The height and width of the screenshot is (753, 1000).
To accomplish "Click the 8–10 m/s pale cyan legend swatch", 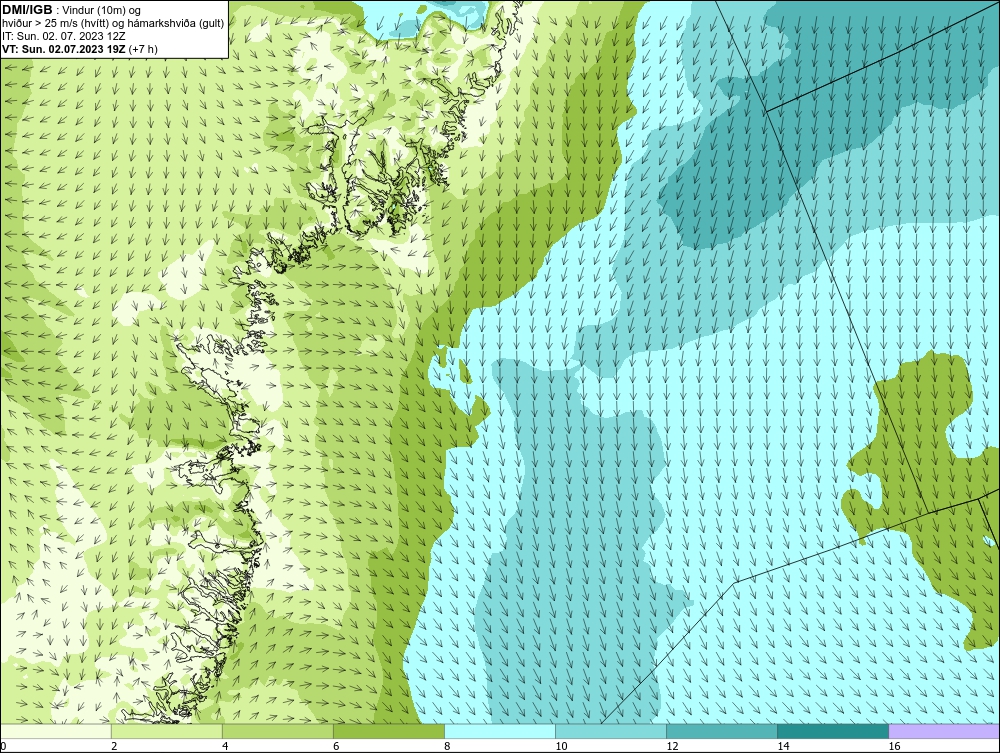I will 499,731.
